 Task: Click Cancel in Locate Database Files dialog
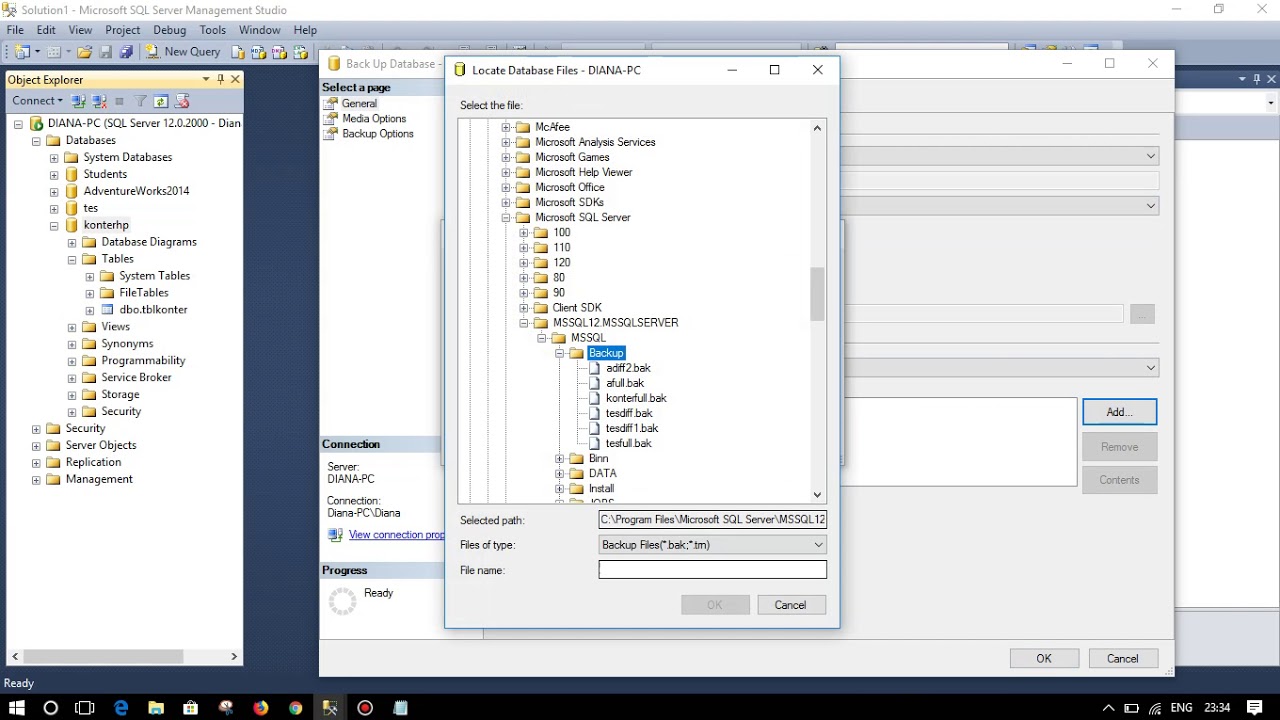click(790, 605)
